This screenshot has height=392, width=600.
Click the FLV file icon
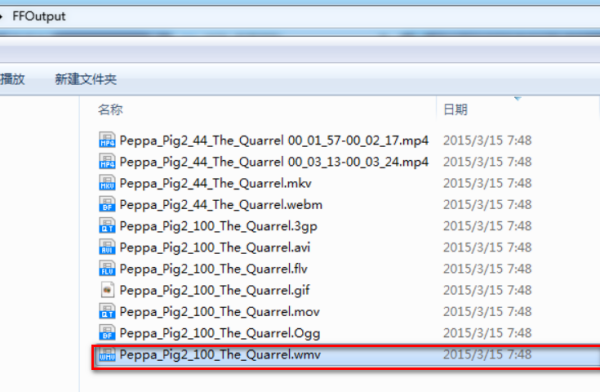click(x=107, y=269)
